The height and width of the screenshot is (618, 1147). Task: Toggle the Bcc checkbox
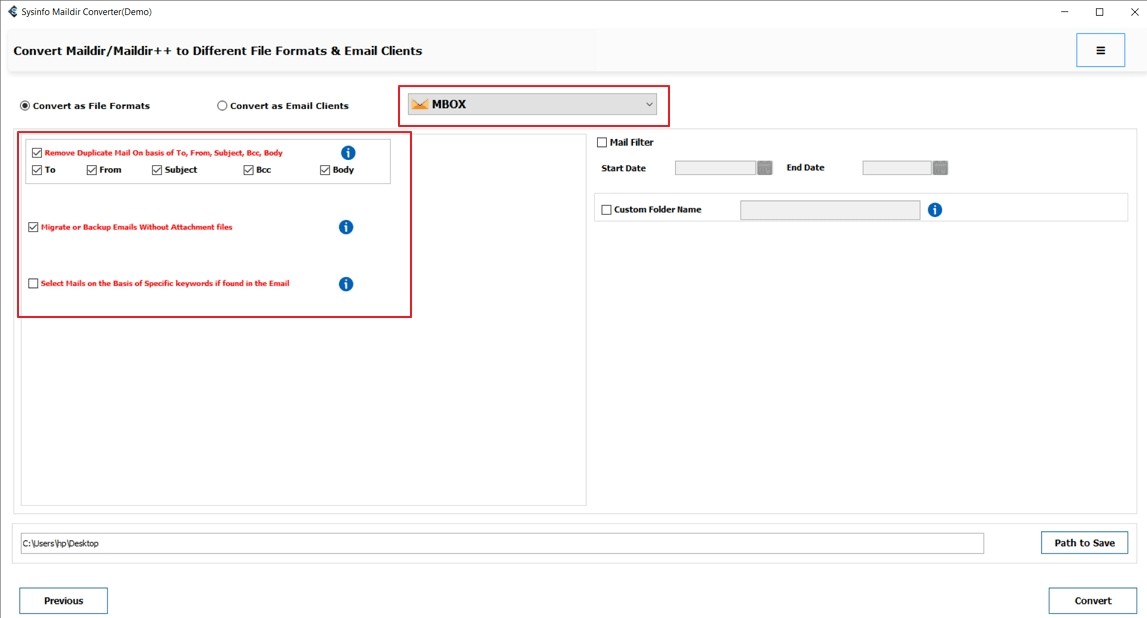pyautogui.click(x=249, y=170)
